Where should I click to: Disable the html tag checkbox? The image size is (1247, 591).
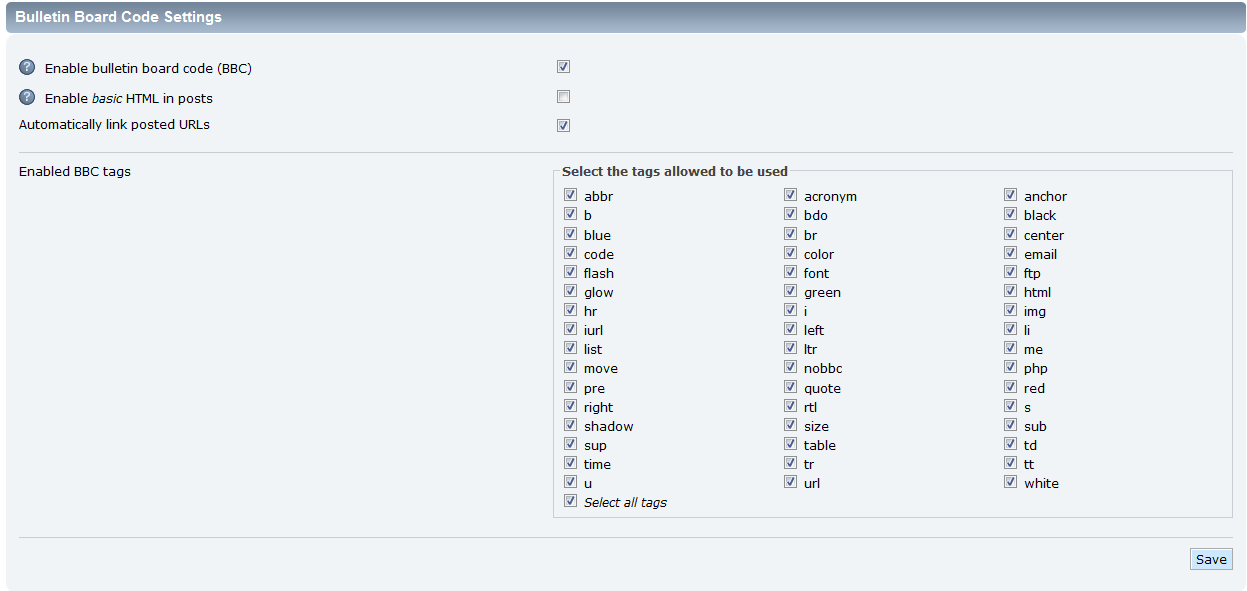[1010, 292]
